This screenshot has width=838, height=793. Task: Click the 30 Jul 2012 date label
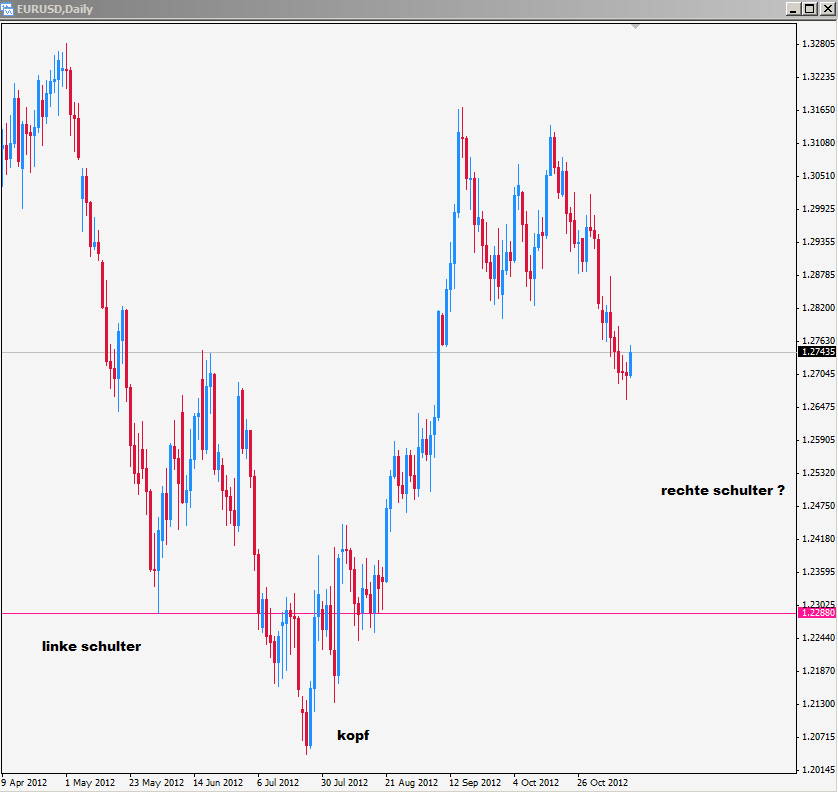pos(344,783)
